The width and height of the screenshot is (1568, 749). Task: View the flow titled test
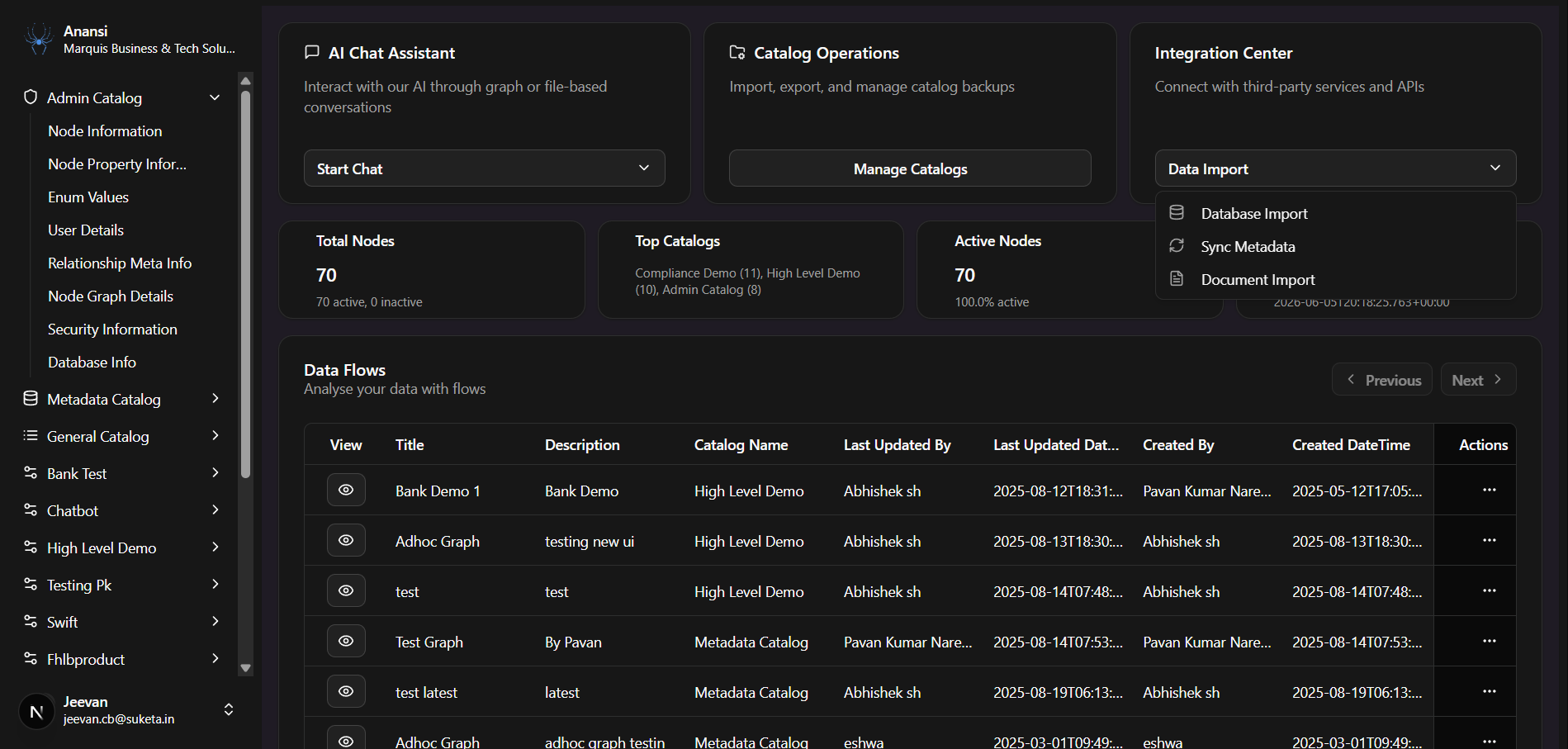point(346,591)
